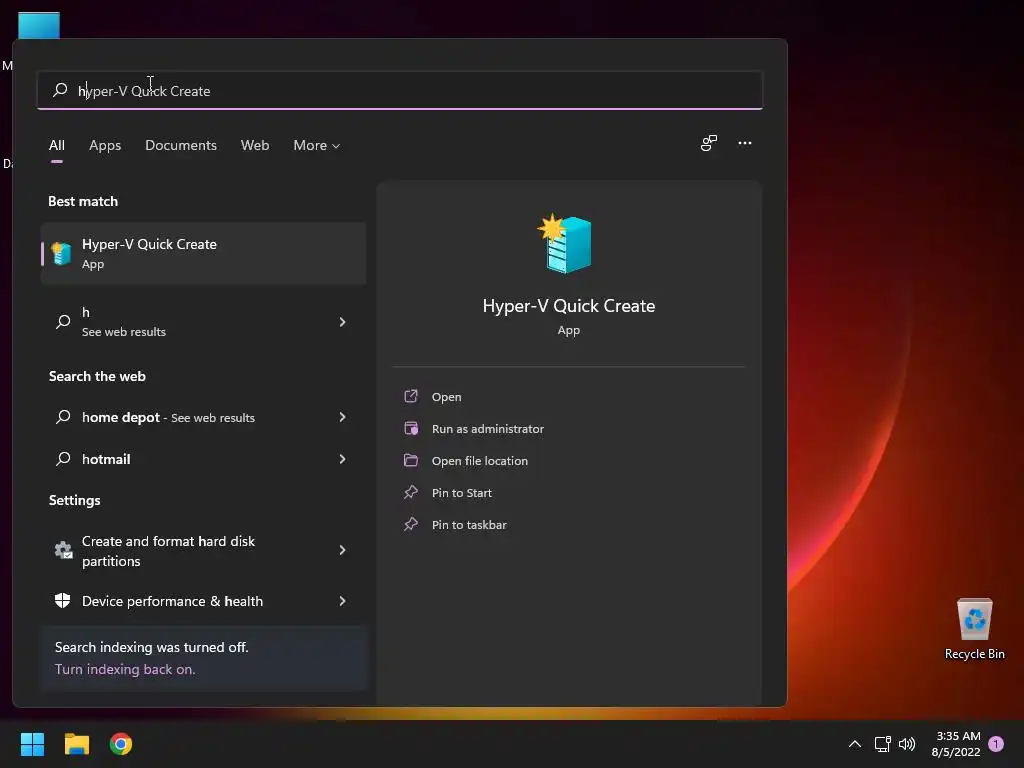Switch to the Web tab
This screenshot has width=1024, height=768.
[255, 145]
